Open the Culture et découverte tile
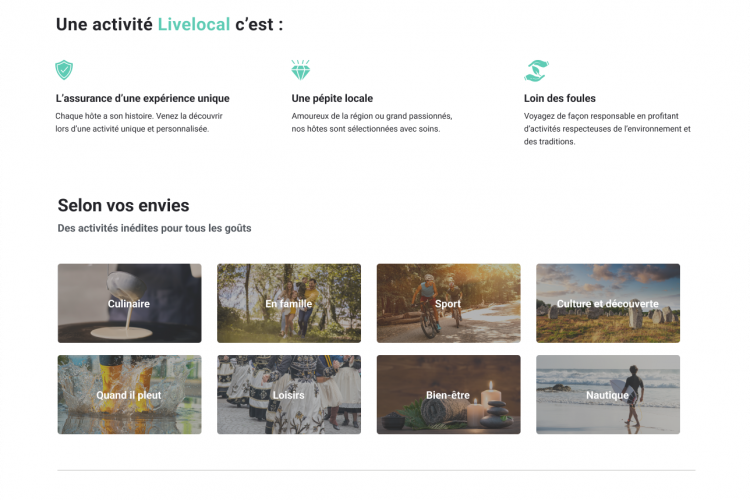 pyautogui.click(x=608, y=303)
